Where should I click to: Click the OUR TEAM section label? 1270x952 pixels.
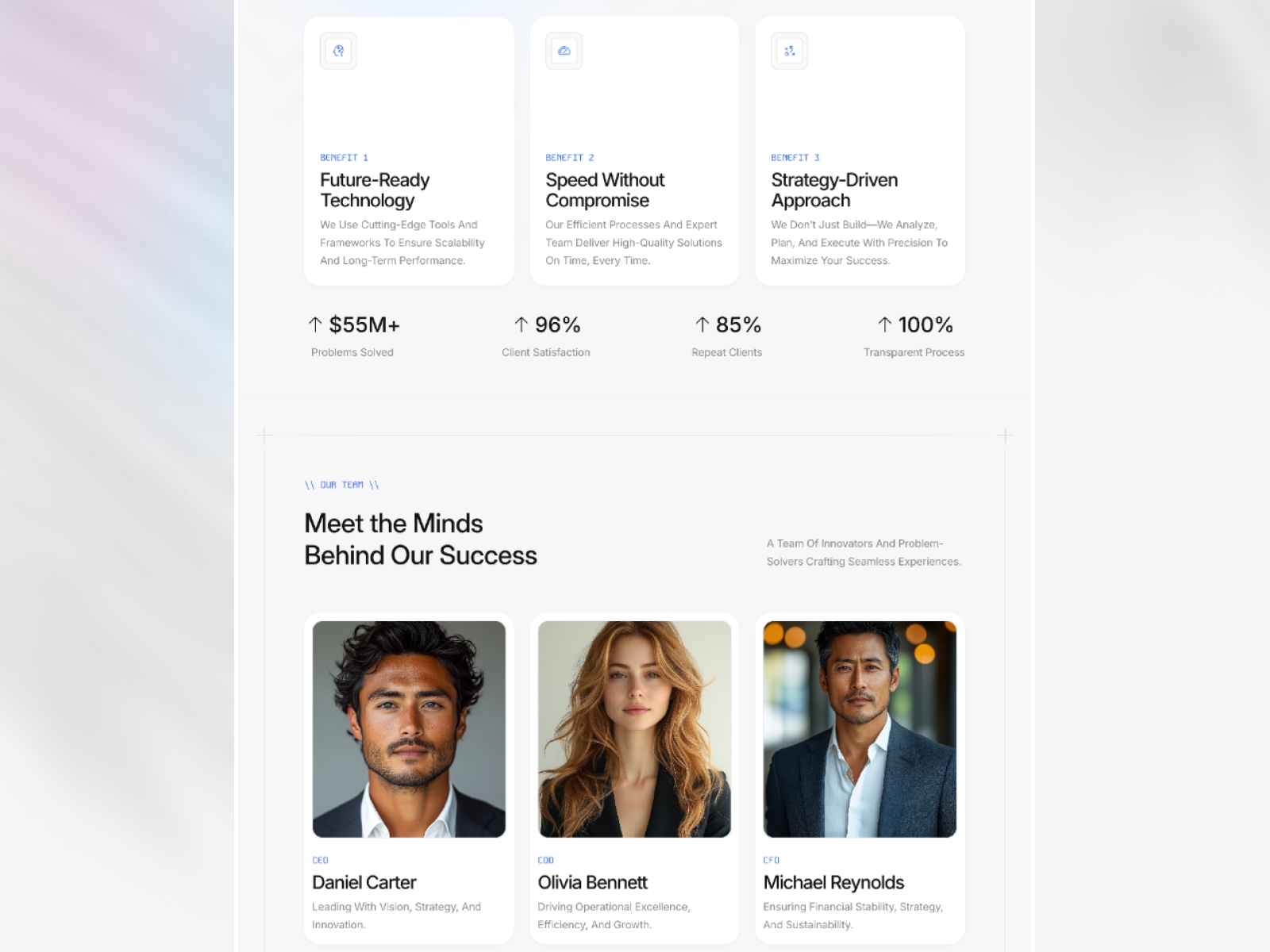coord(341,485)
